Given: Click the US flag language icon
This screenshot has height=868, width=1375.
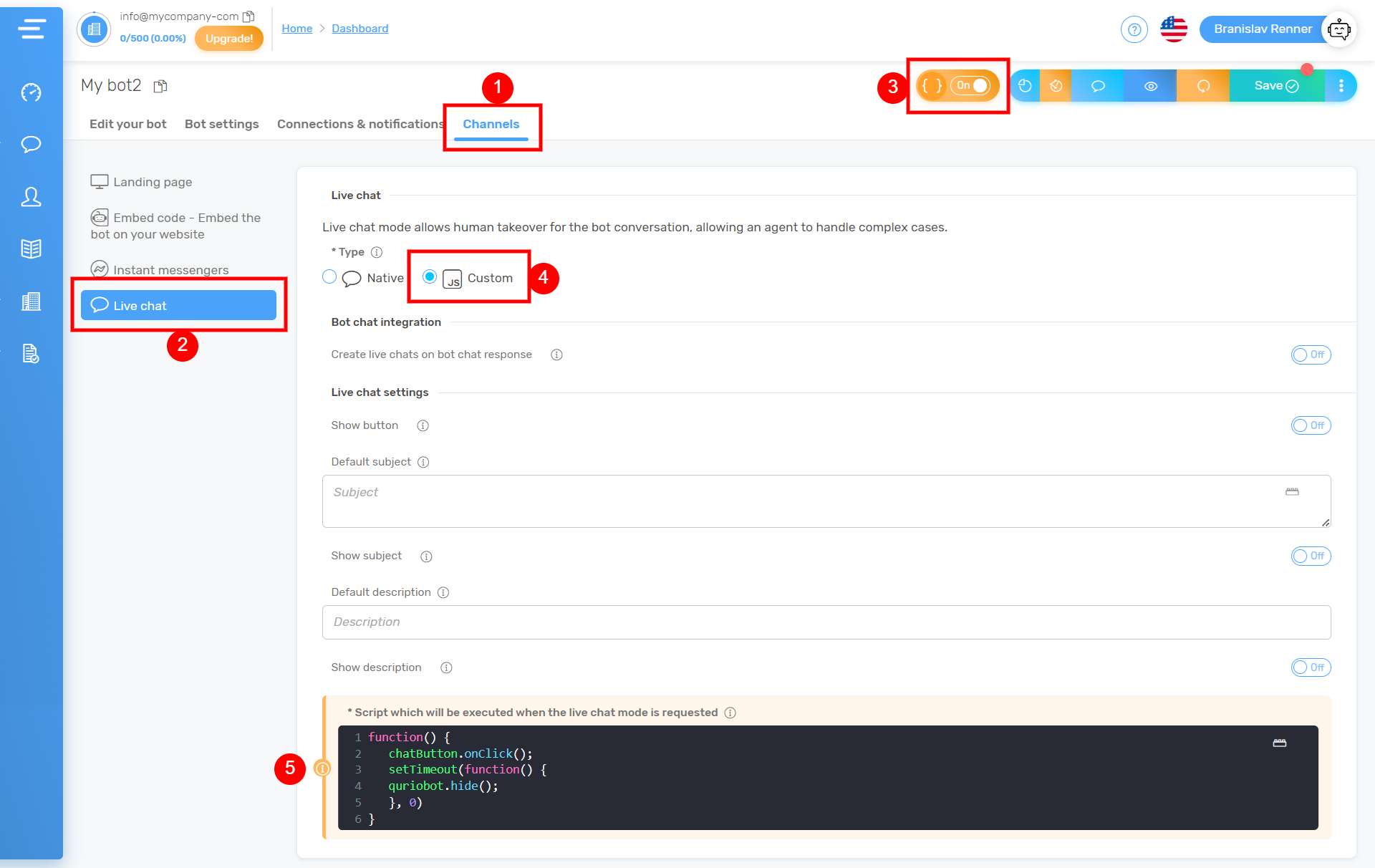Looking at the screenshot, I should tap(1173, 29).
